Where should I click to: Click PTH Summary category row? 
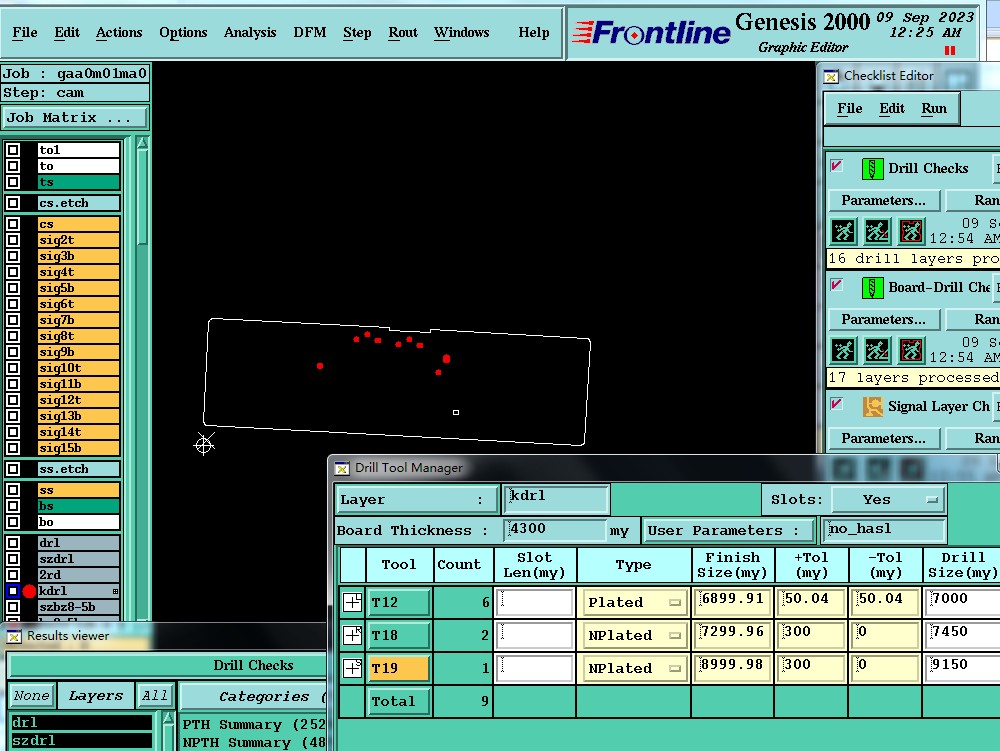coord(254,724)
